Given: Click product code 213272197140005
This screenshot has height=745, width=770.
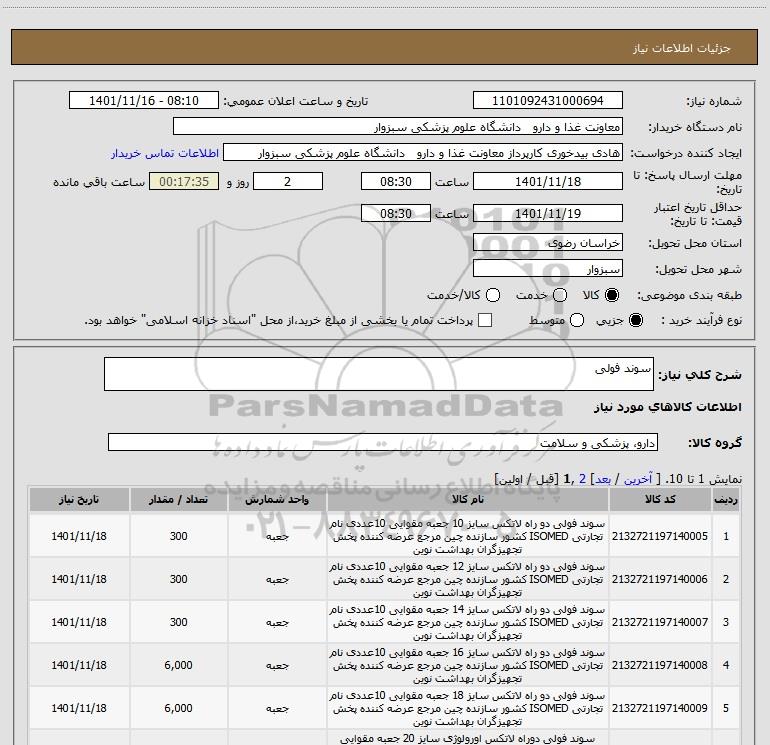Looking at the screenshot, I should coord(660,536).
